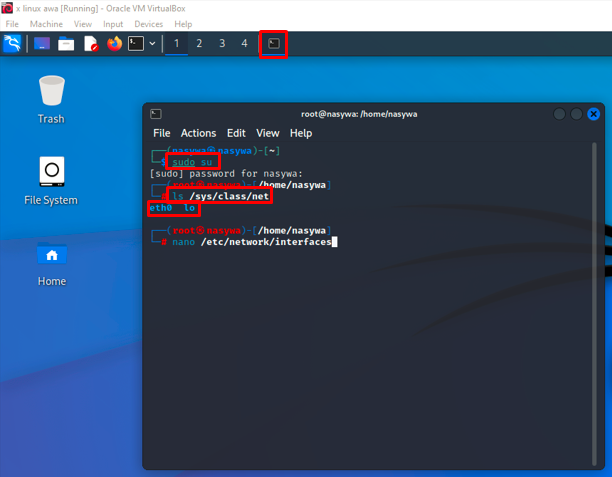Open VirtualBox Devices menu
This screenshot has width=612, height=477.
point(148,24)
